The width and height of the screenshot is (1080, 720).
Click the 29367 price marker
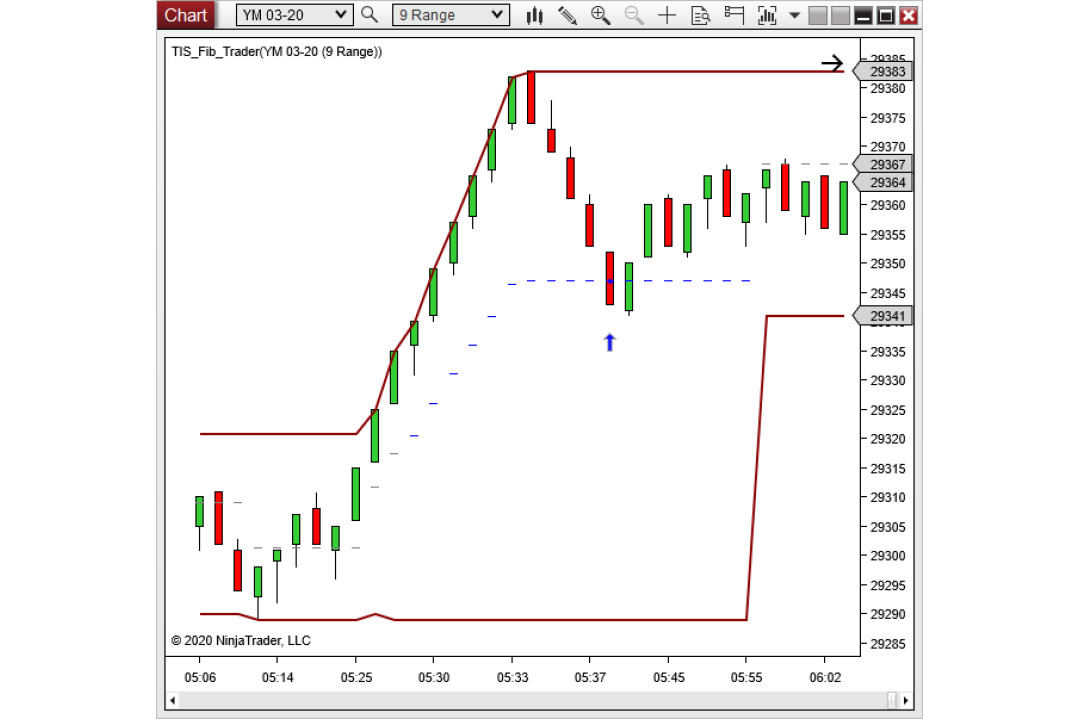(884, 164)
